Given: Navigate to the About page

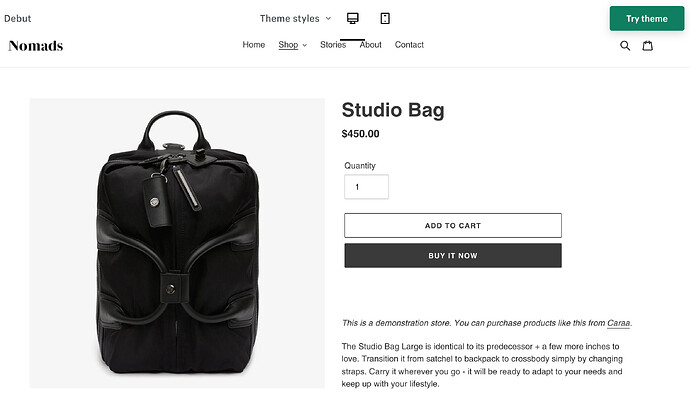Looking at the screenshot, I should coord(371,45).
